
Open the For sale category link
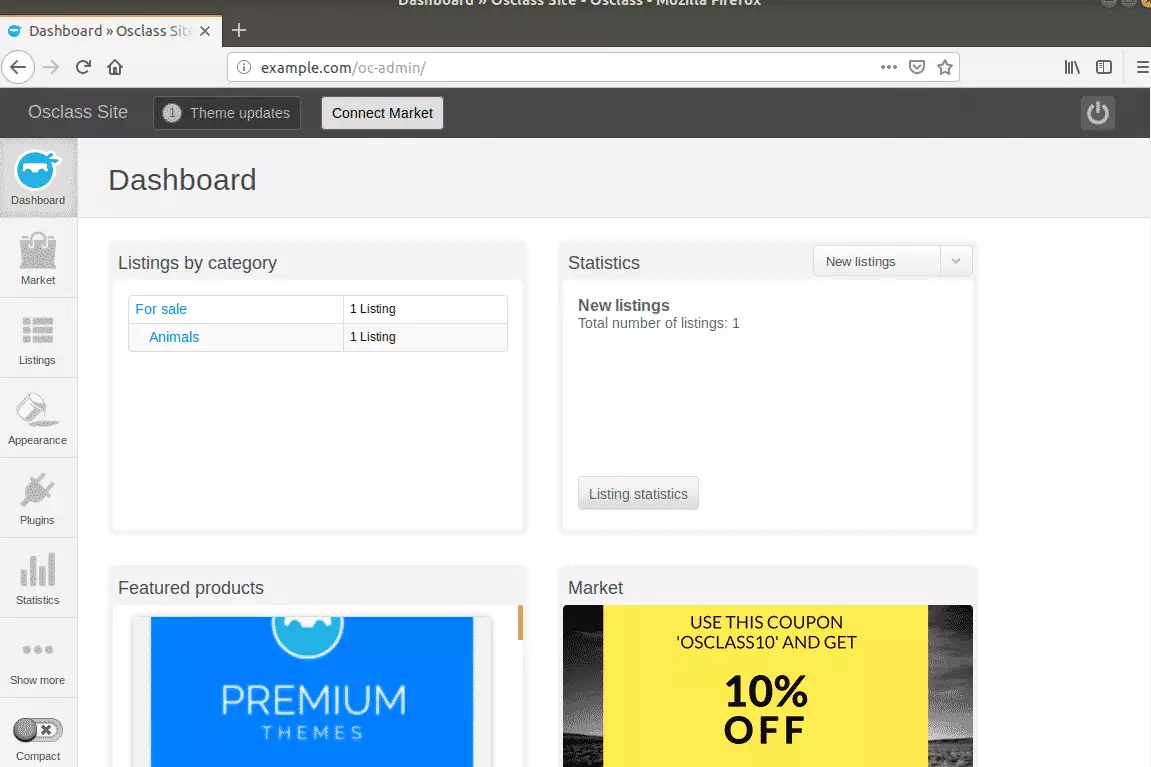(161, 309)
